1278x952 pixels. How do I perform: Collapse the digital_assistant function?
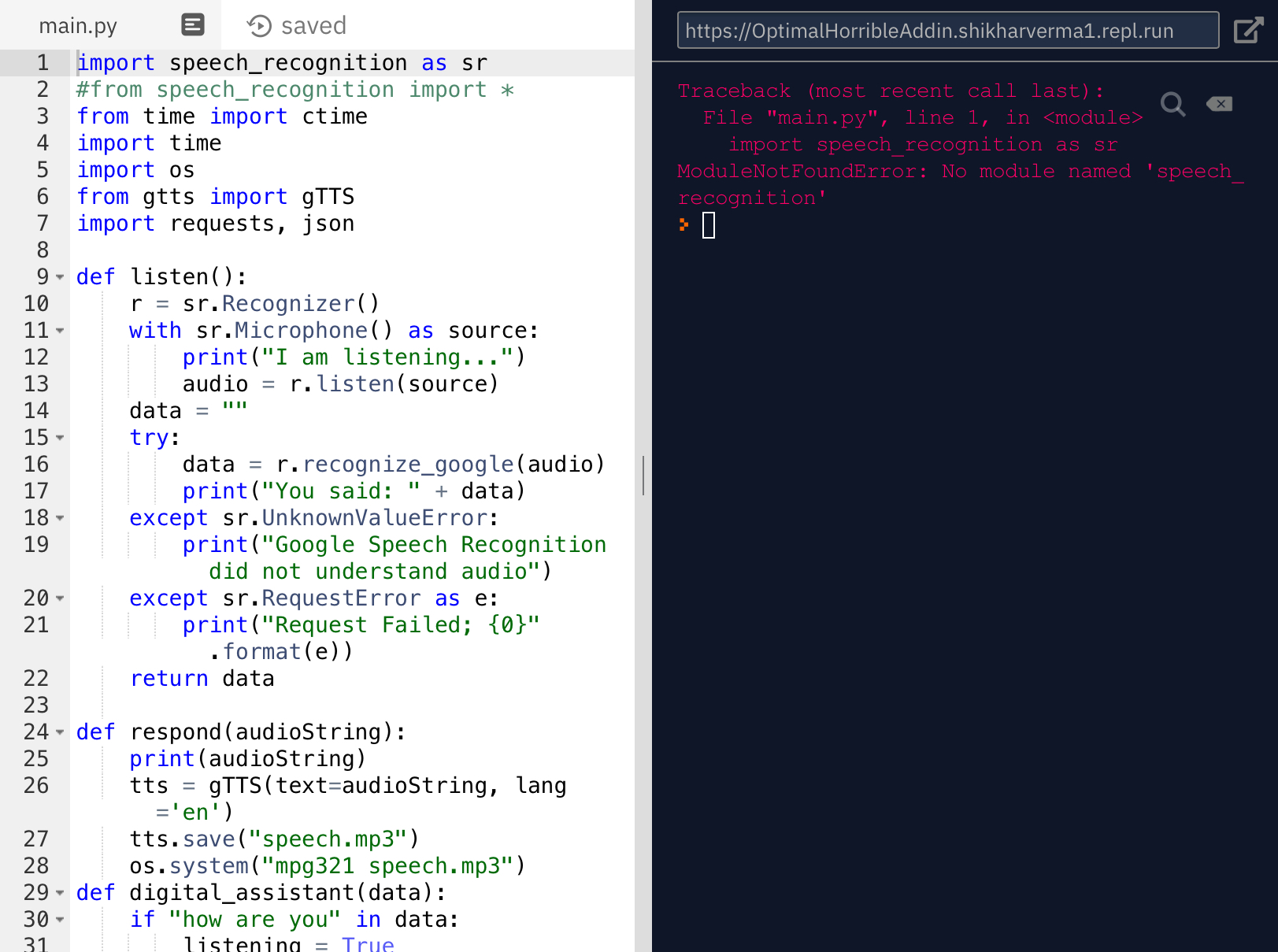pyautogui.click(x=59, y=893)
